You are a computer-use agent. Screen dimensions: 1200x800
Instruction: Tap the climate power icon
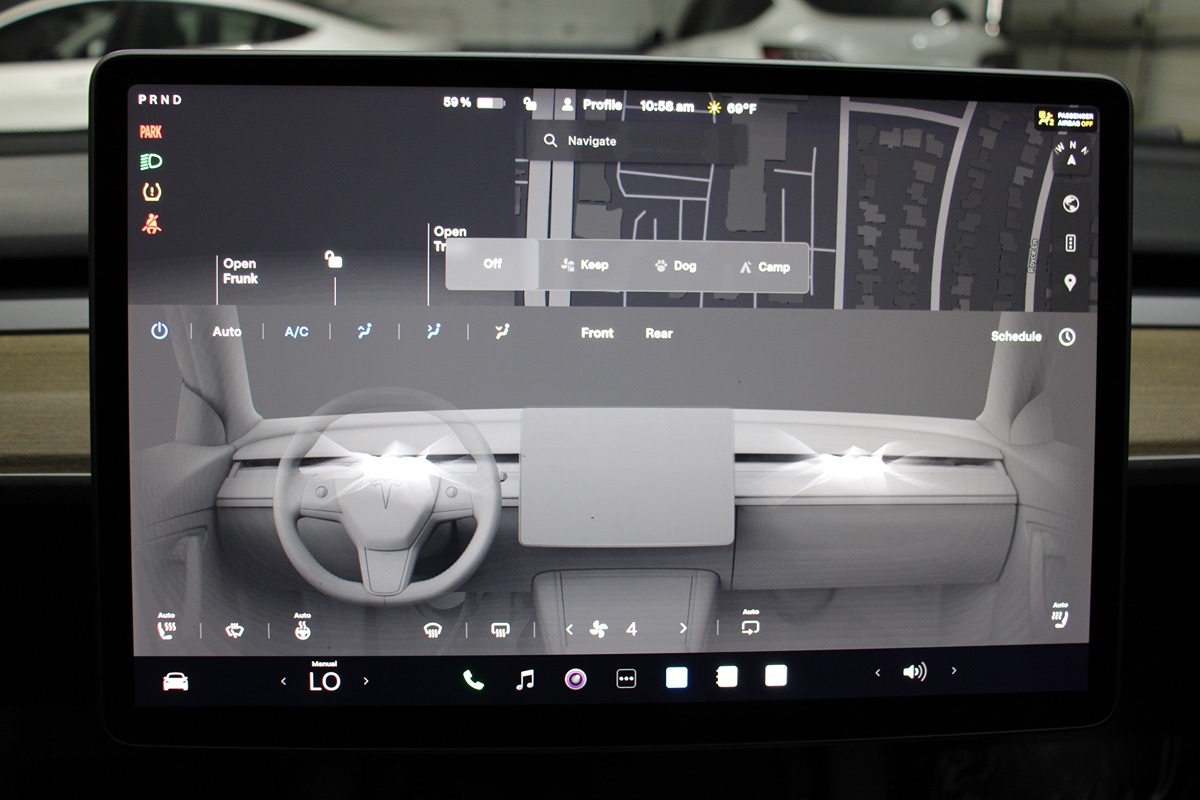[159, 331]
